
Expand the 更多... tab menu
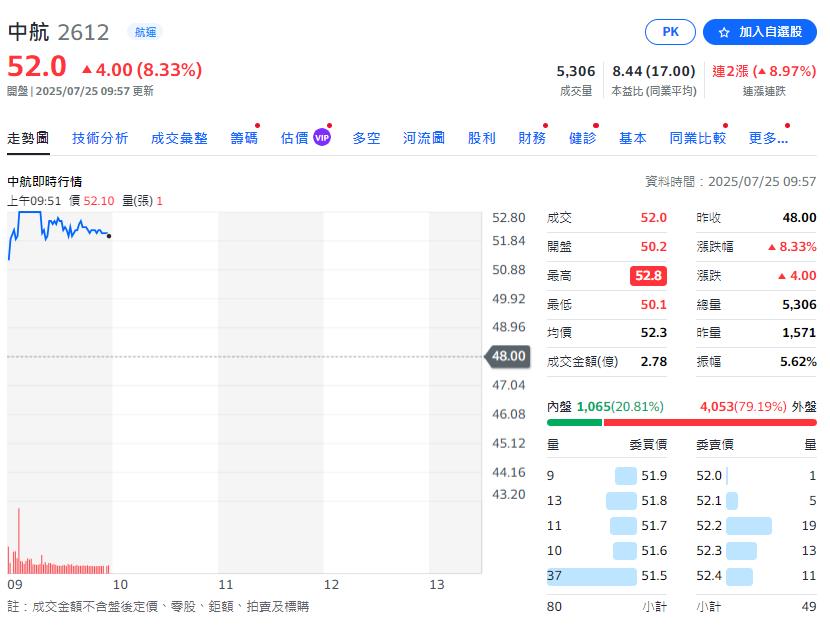tap(768, 138)
